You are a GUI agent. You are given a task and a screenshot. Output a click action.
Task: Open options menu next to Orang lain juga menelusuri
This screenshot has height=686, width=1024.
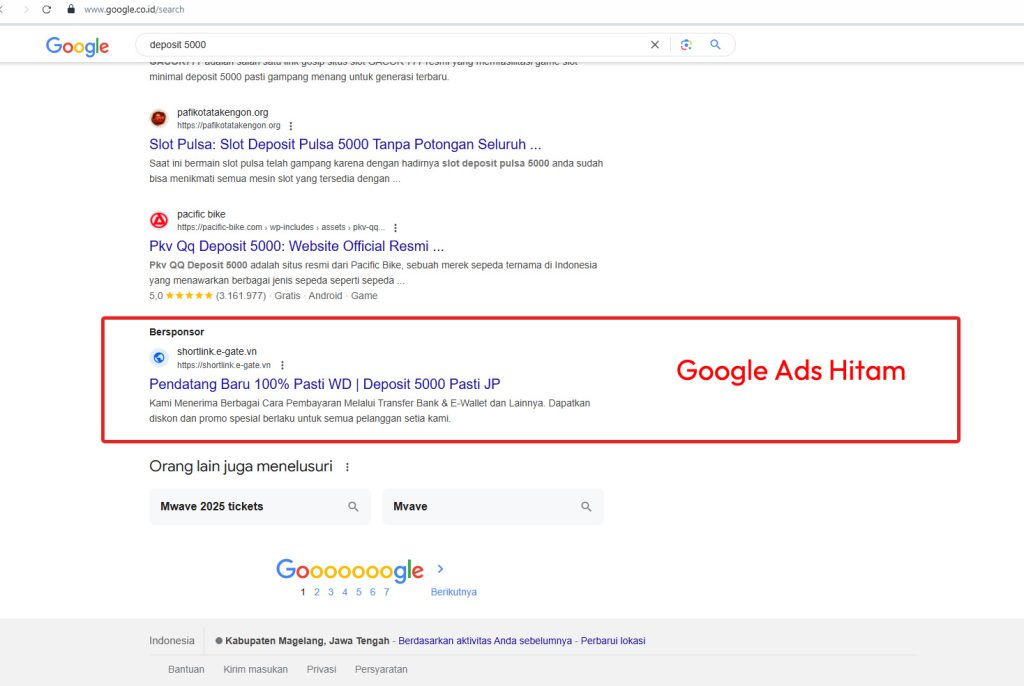[x=348, y=467]
